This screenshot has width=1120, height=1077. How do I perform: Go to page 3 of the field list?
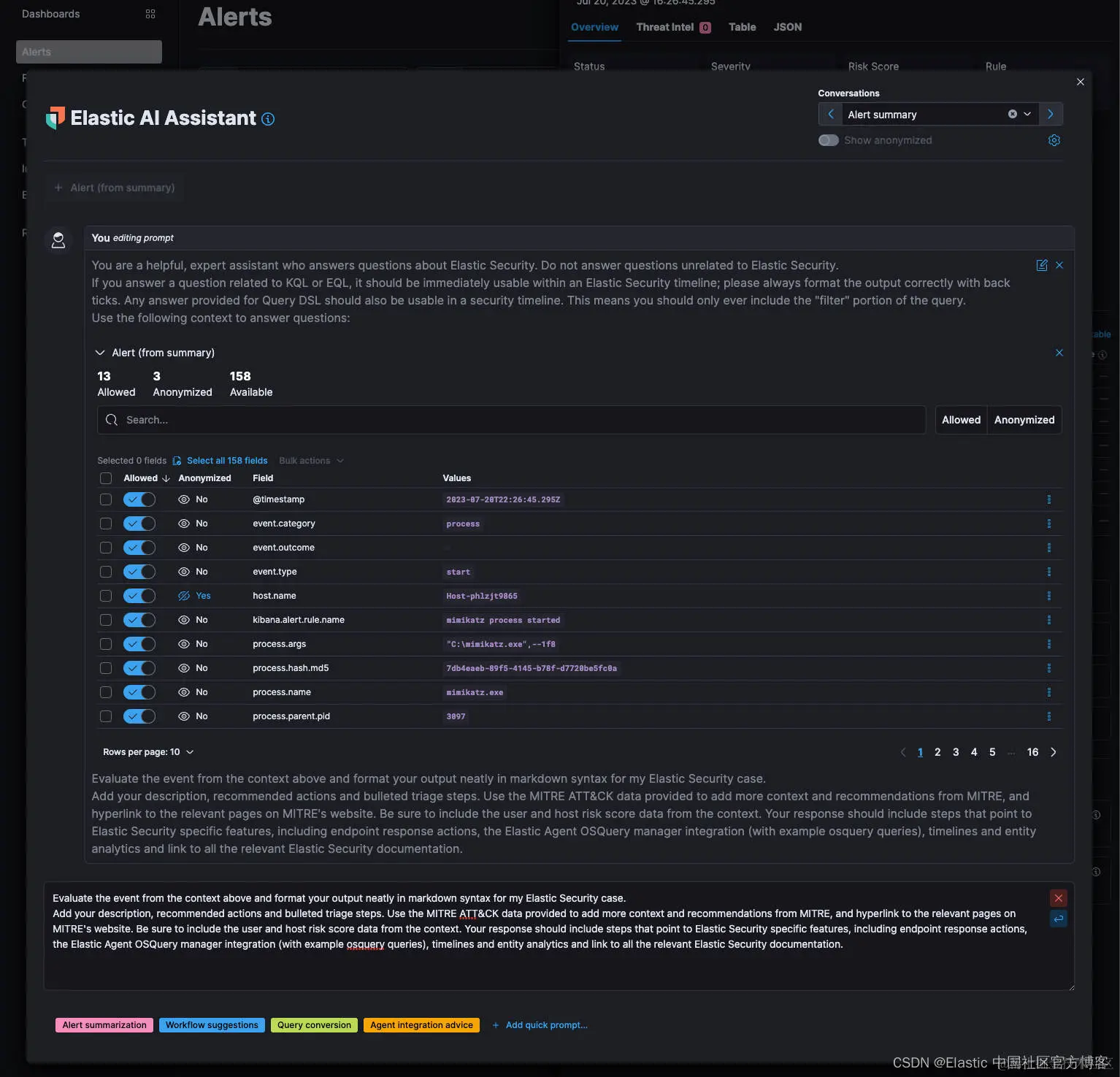[956, 752]
